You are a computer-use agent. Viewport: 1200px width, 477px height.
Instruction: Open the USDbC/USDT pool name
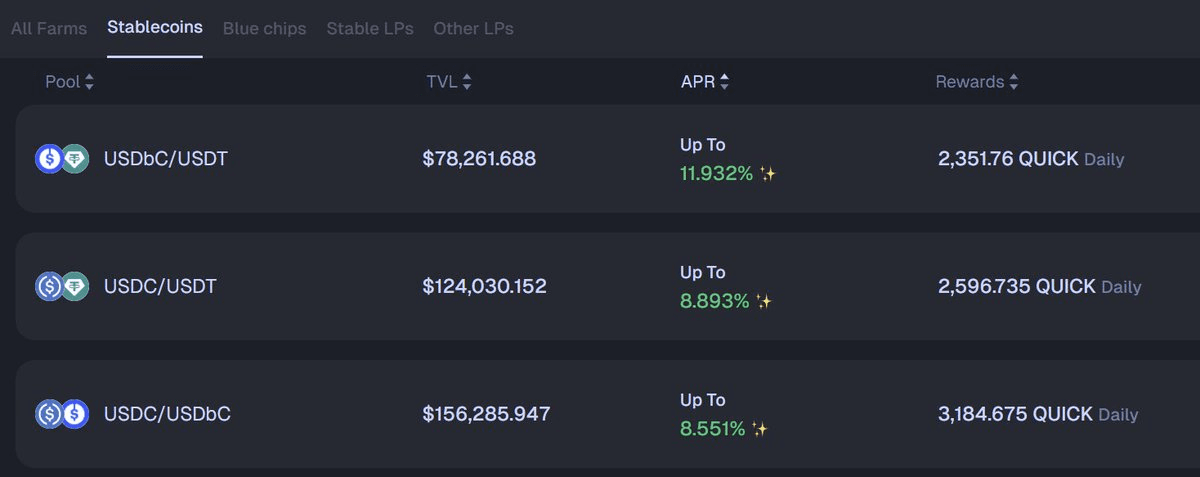click(166, 158)
